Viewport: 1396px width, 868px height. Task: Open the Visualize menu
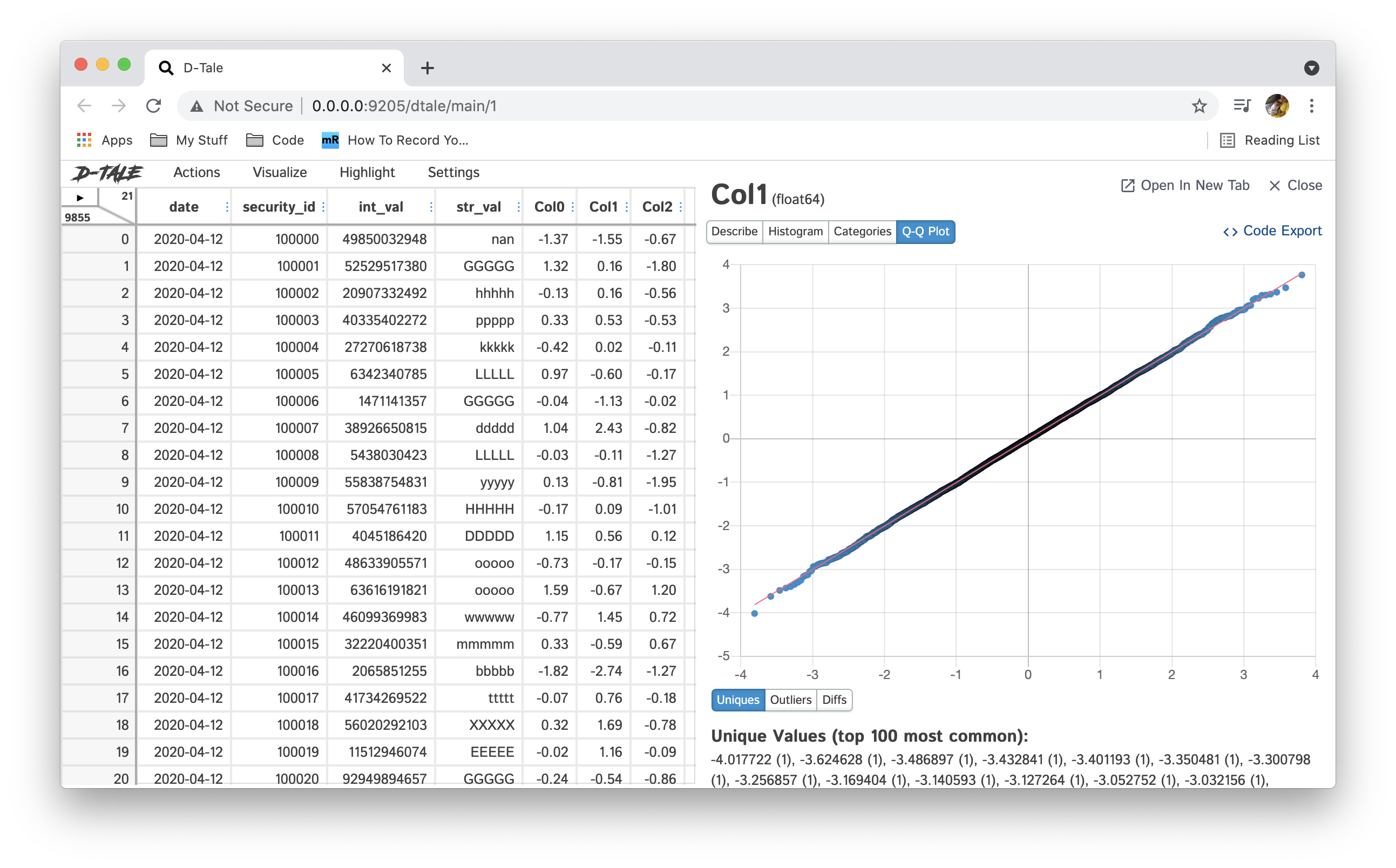point(280,172)
